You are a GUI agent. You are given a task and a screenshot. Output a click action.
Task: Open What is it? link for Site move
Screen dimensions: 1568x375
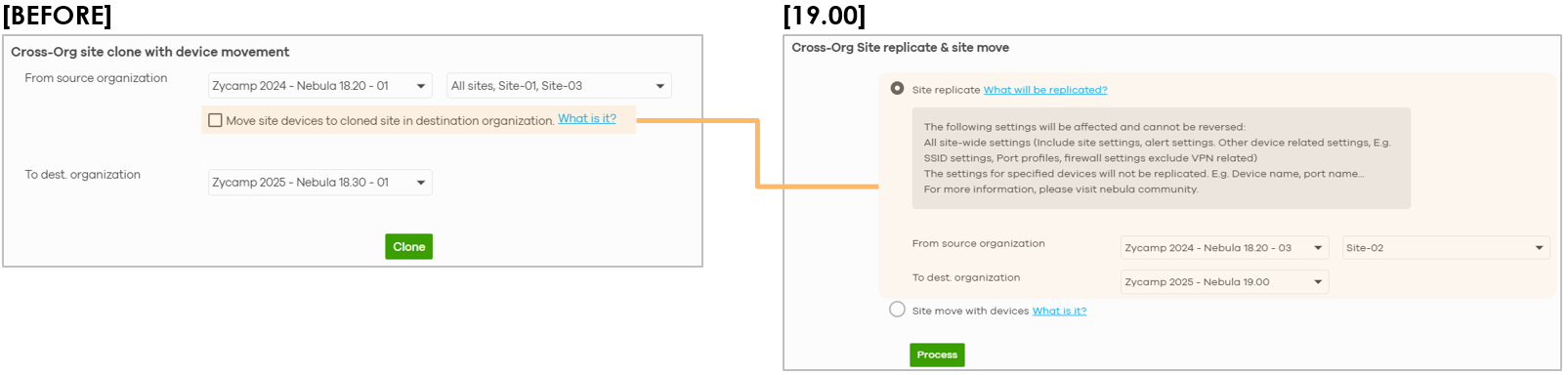click(x=1059, y=311)
